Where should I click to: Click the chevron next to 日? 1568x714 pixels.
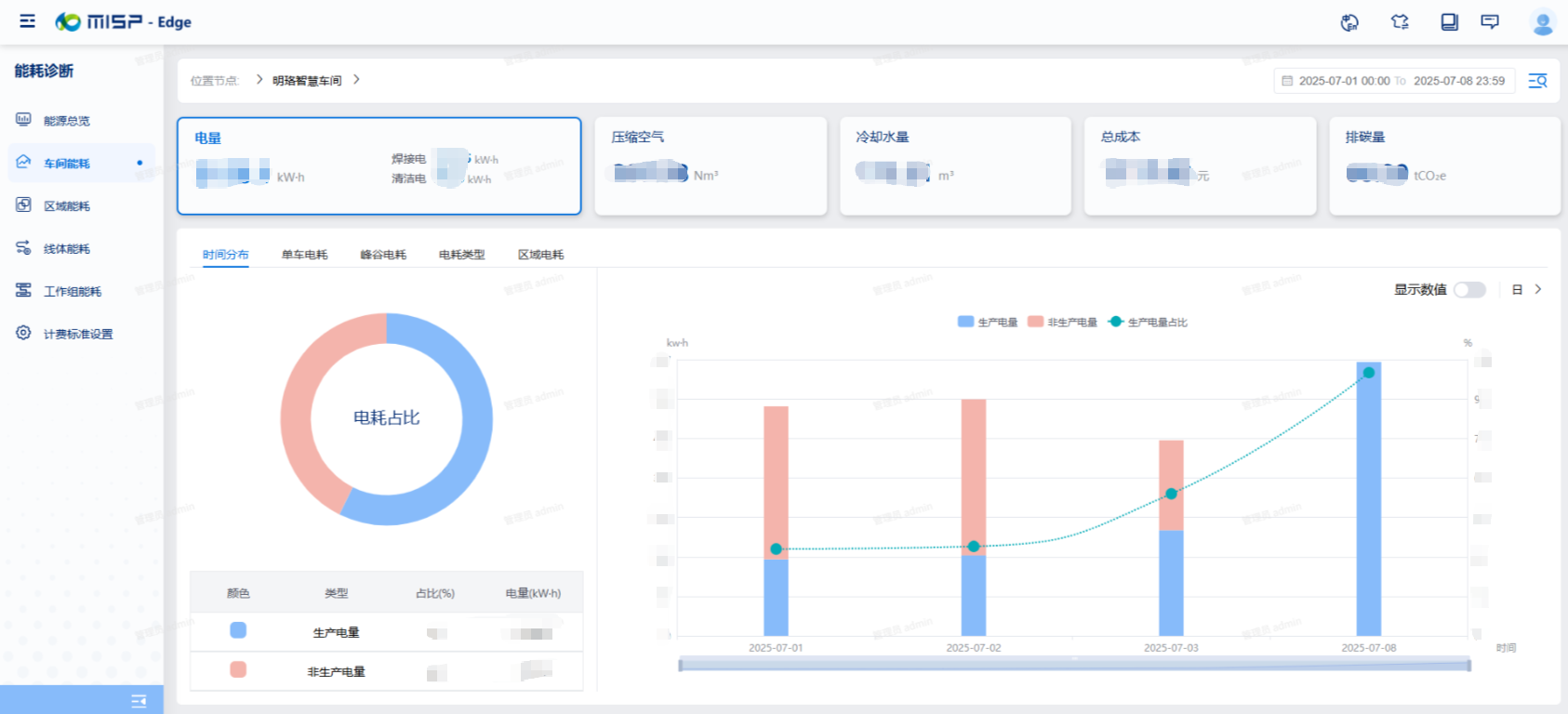point(1538,289)
